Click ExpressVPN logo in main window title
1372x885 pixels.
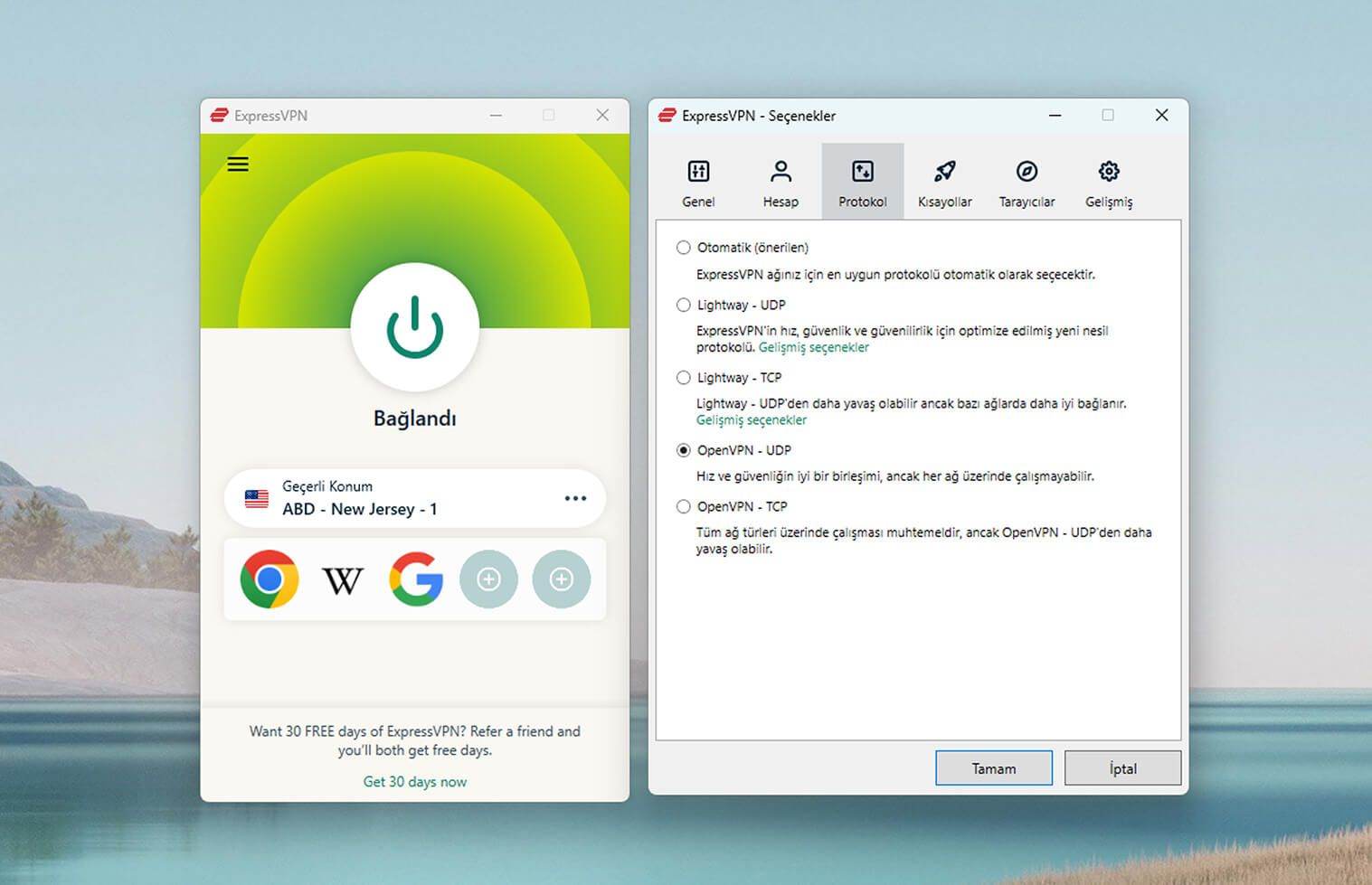(220, 115)
